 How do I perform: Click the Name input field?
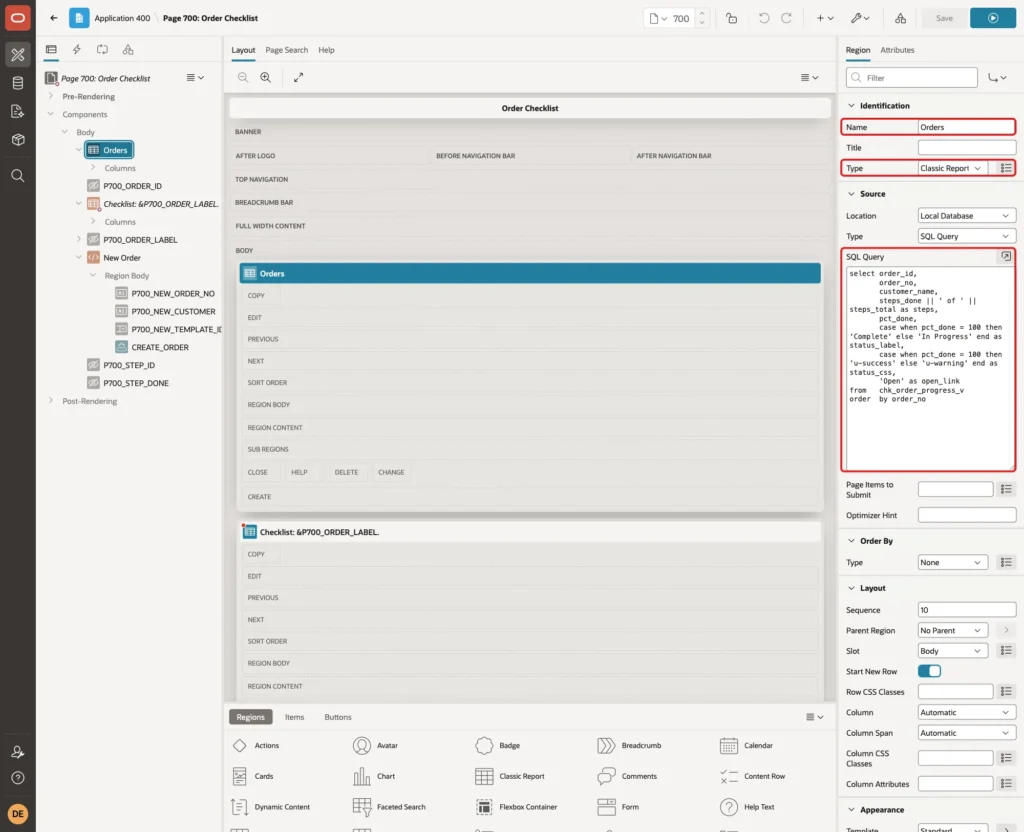tap(967, 127)
